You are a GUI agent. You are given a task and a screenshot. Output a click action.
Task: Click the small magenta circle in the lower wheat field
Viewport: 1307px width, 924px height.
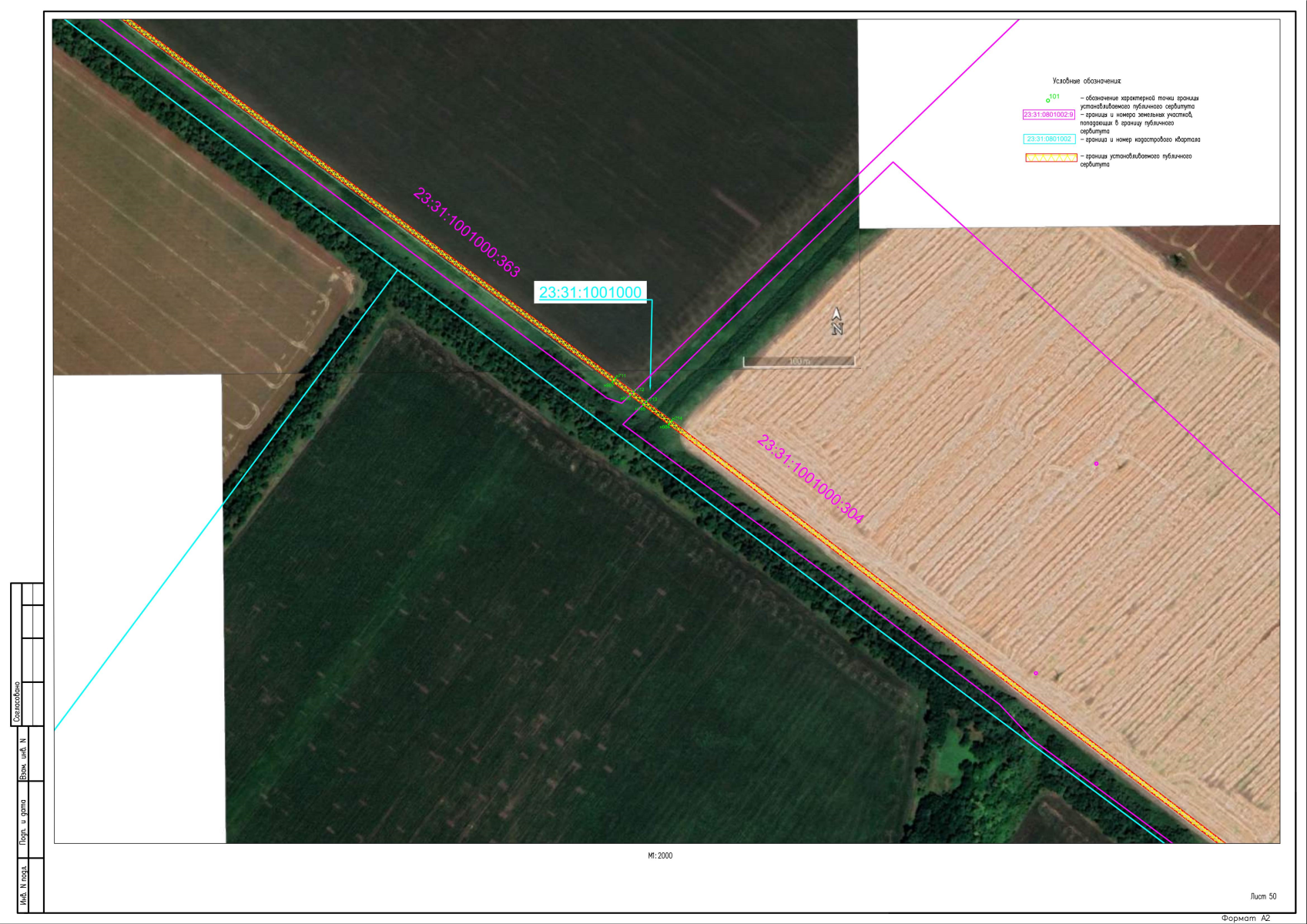point(1035,673)
